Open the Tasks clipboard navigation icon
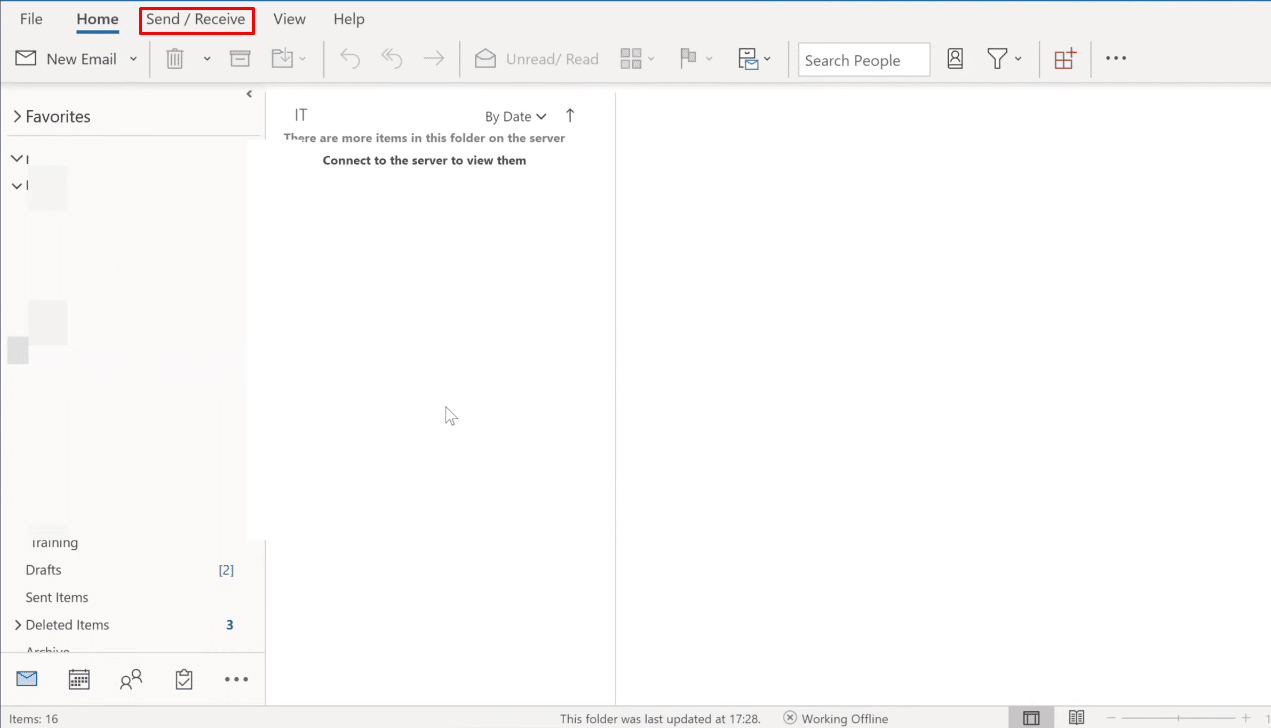The height and width of the screenshot is (728, 1271). (x=184, y=679)
